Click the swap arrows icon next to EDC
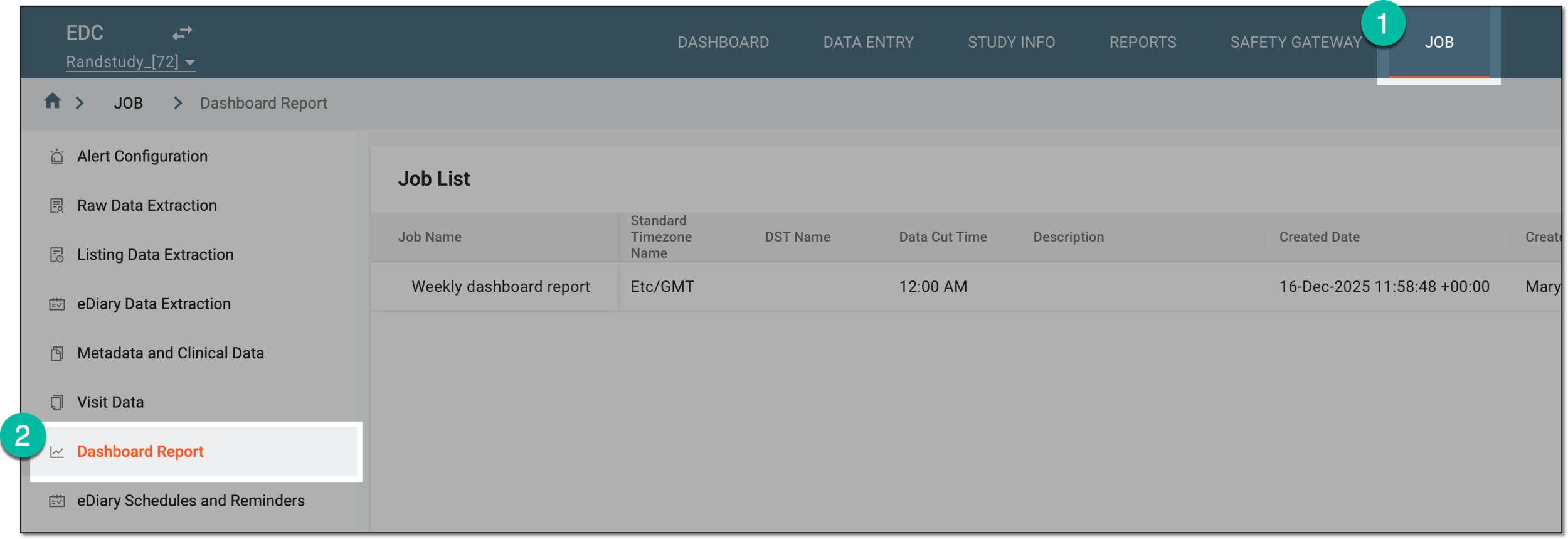Viewport: 1568px width, 539px height. [183, 33]
